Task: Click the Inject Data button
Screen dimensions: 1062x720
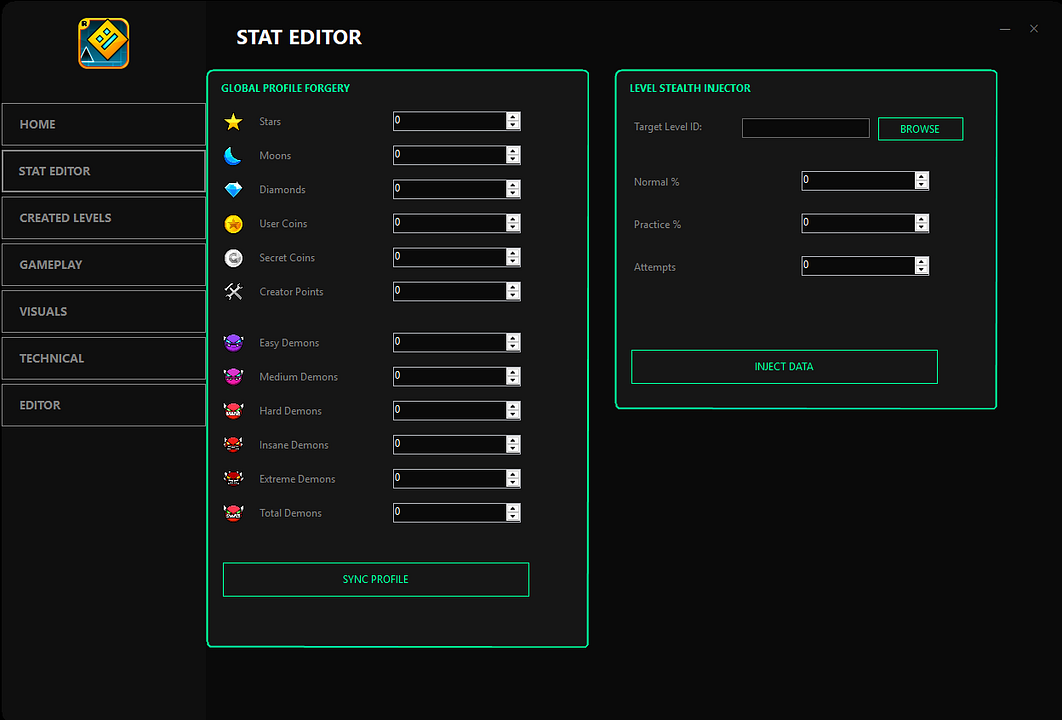Action: (784, 367)
